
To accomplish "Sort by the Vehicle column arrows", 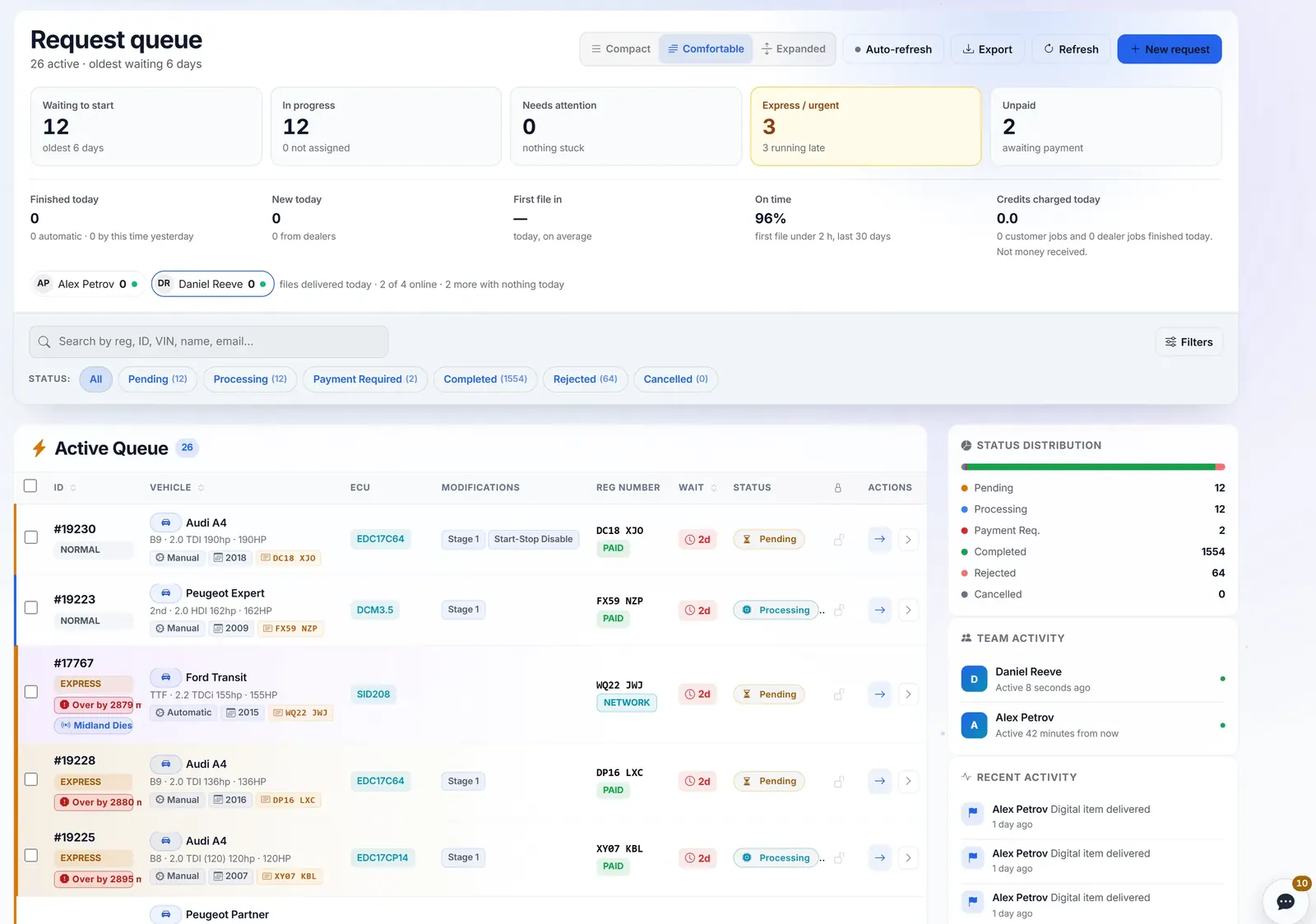I will tap(201, 488).
